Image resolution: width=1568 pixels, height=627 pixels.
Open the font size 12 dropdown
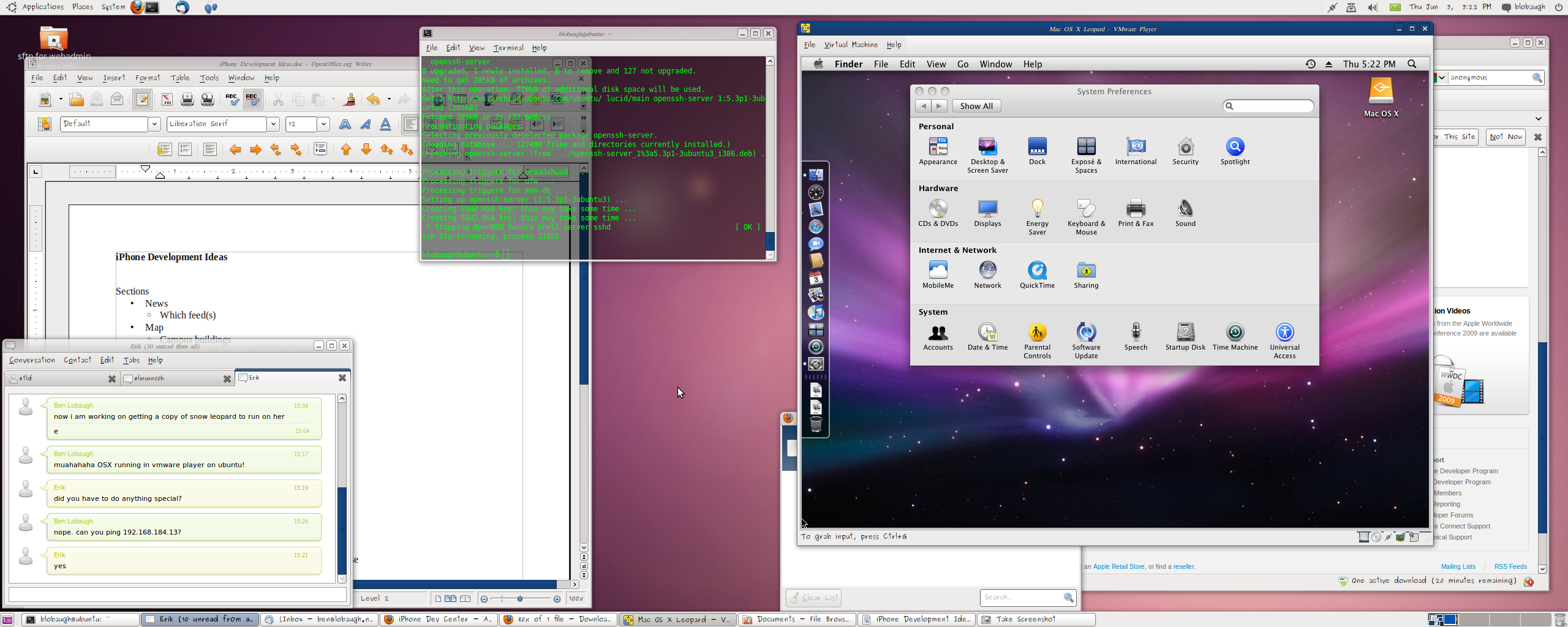(x=323, y=124)
